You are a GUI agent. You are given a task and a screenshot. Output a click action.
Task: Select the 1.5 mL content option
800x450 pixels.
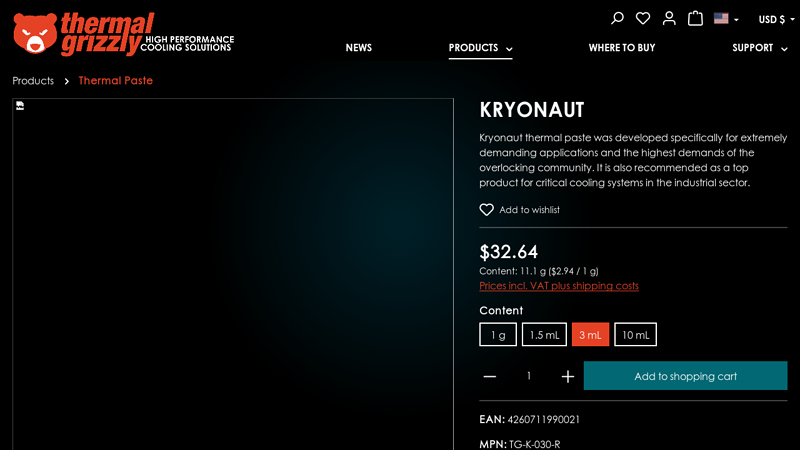point(544,335)
